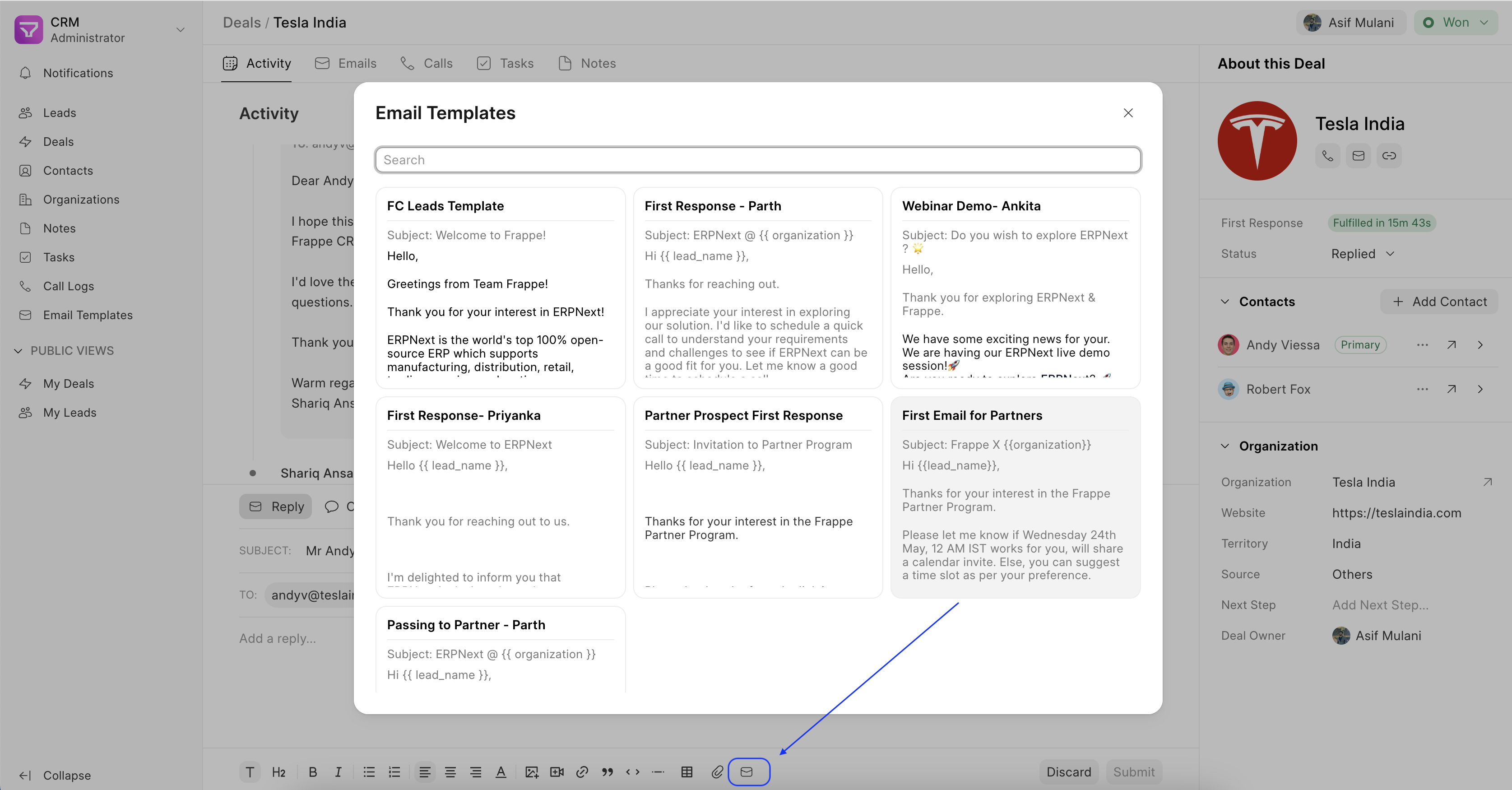Open the Won status dropdown
1512x790 pixels.
pyautogui.click(x=1456, y=22)
